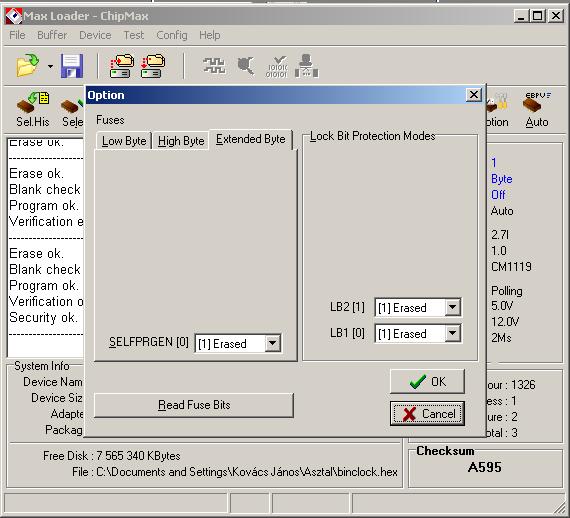Click the Cancel button

427,413
